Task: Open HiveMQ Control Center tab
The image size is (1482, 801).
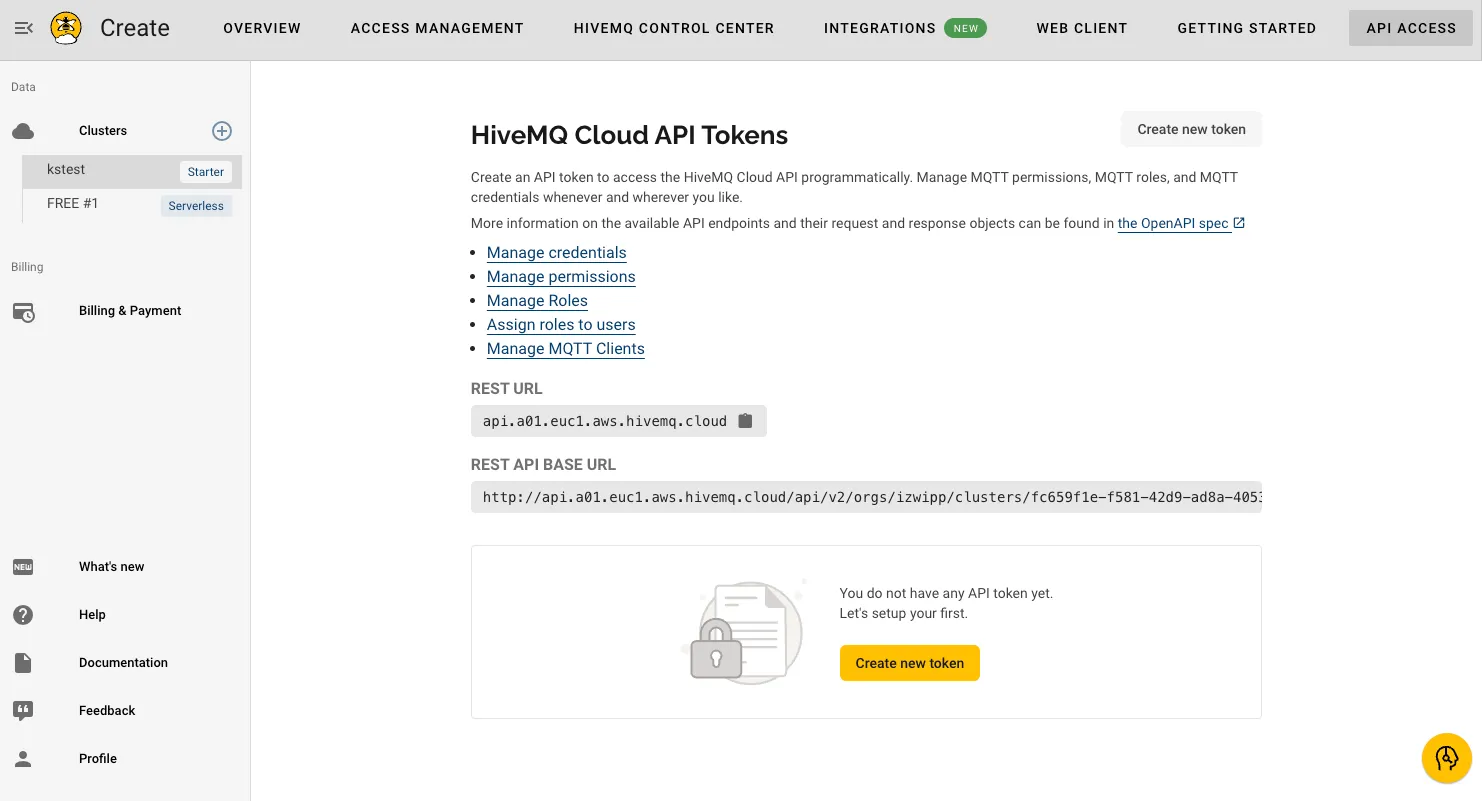Action: click(674, 28)
